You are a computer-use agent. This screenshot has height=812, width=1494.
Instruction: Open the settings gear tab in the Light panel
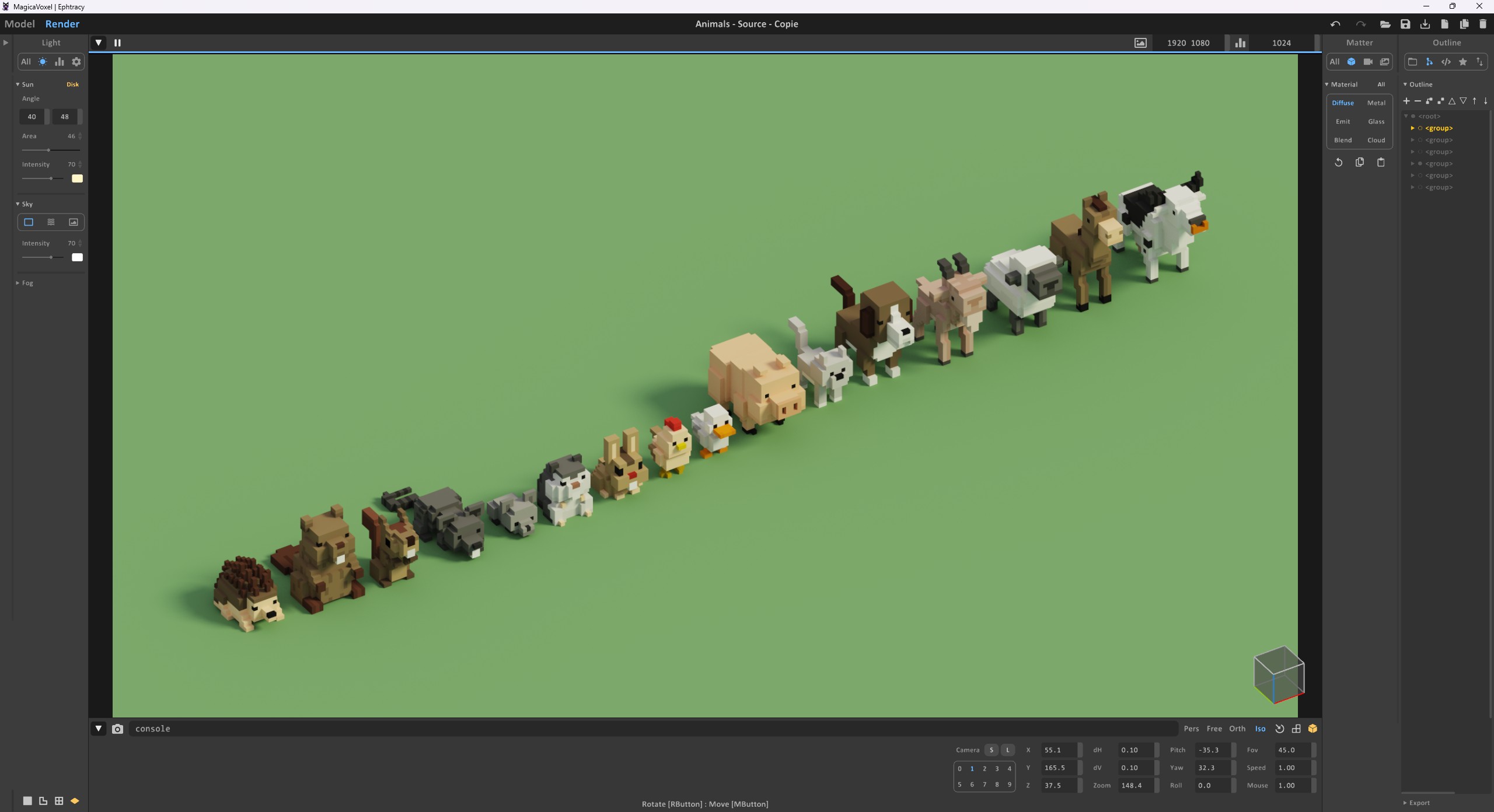(76, 62)
